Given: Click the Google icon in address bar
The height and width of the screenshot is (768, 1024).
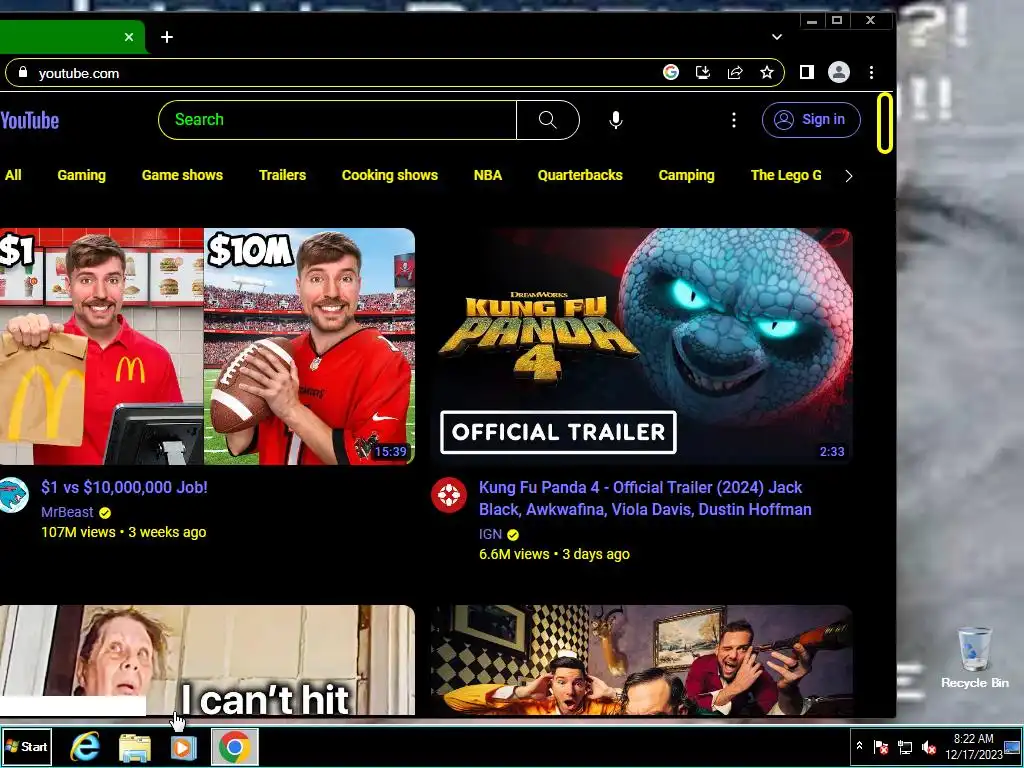Looking at the screenshot, I should pos(671,72).
